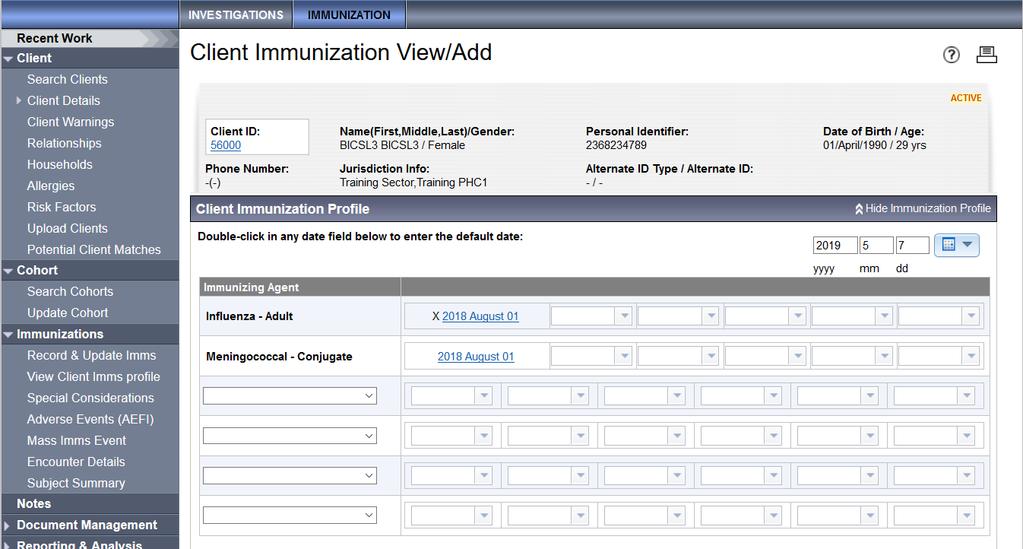Open Potential Client Matches
Image resolution: width=1023 pixels, height=549 pixels.
coord(93,249)
